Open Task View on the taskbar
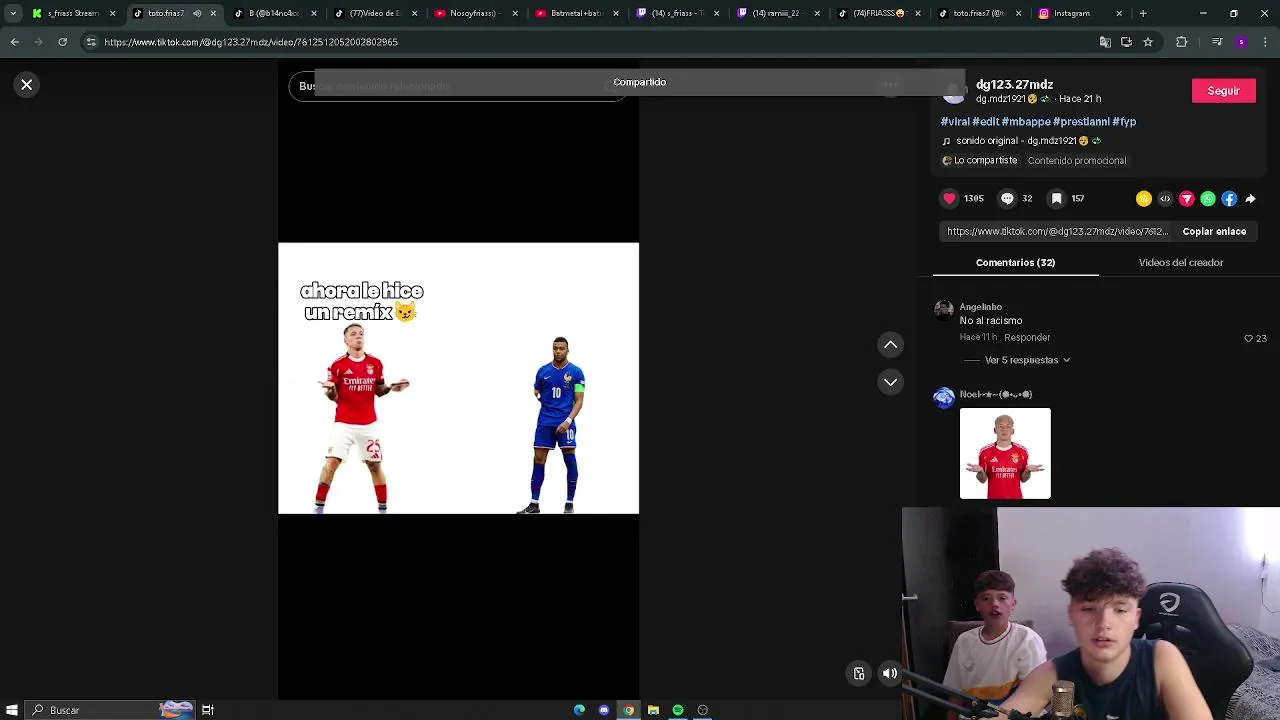 pyautogui.click(x=208, y=710)
